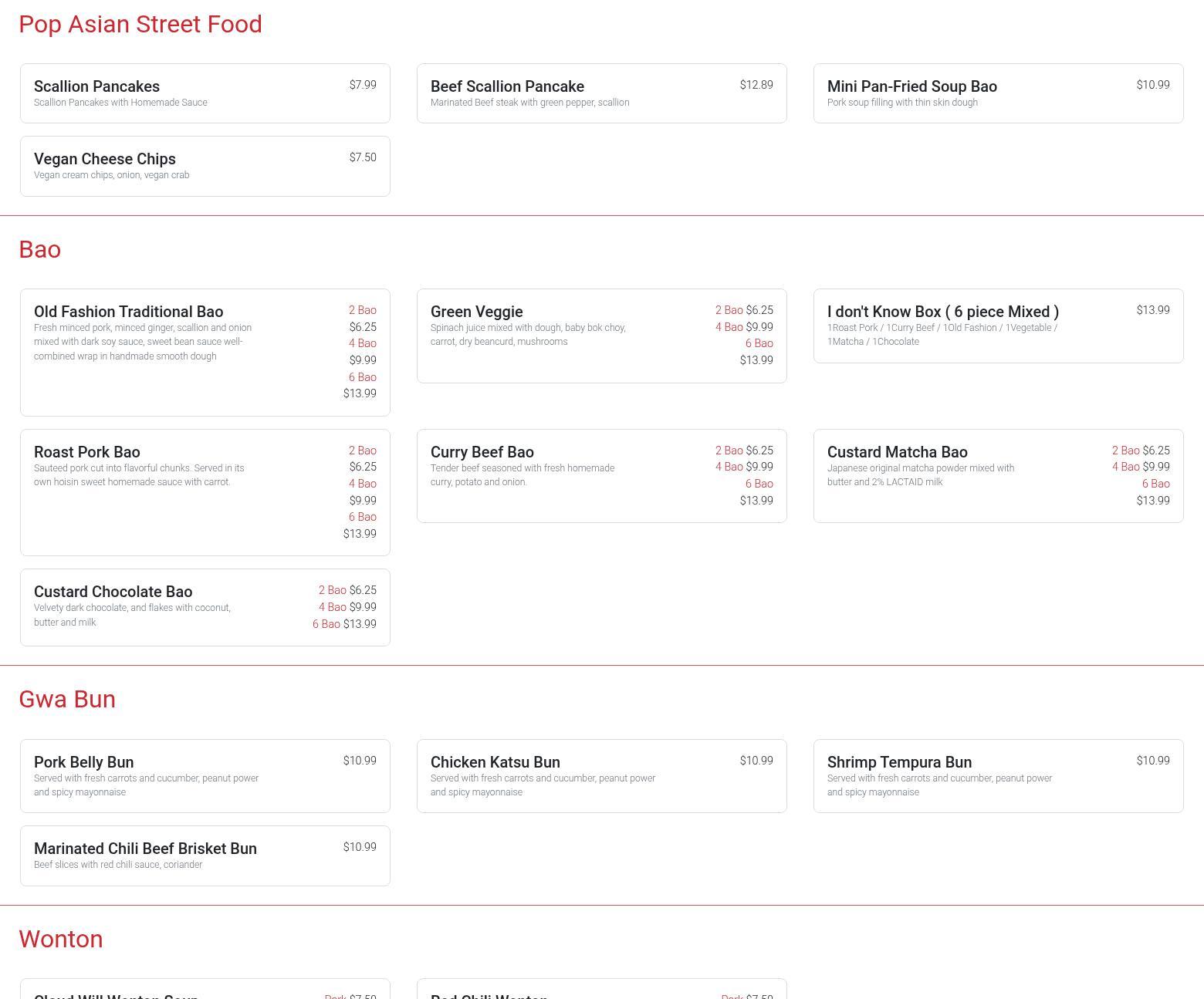
Task: Click the 'Fresh minced pork' description text
Action: click(x=143, y=342)
